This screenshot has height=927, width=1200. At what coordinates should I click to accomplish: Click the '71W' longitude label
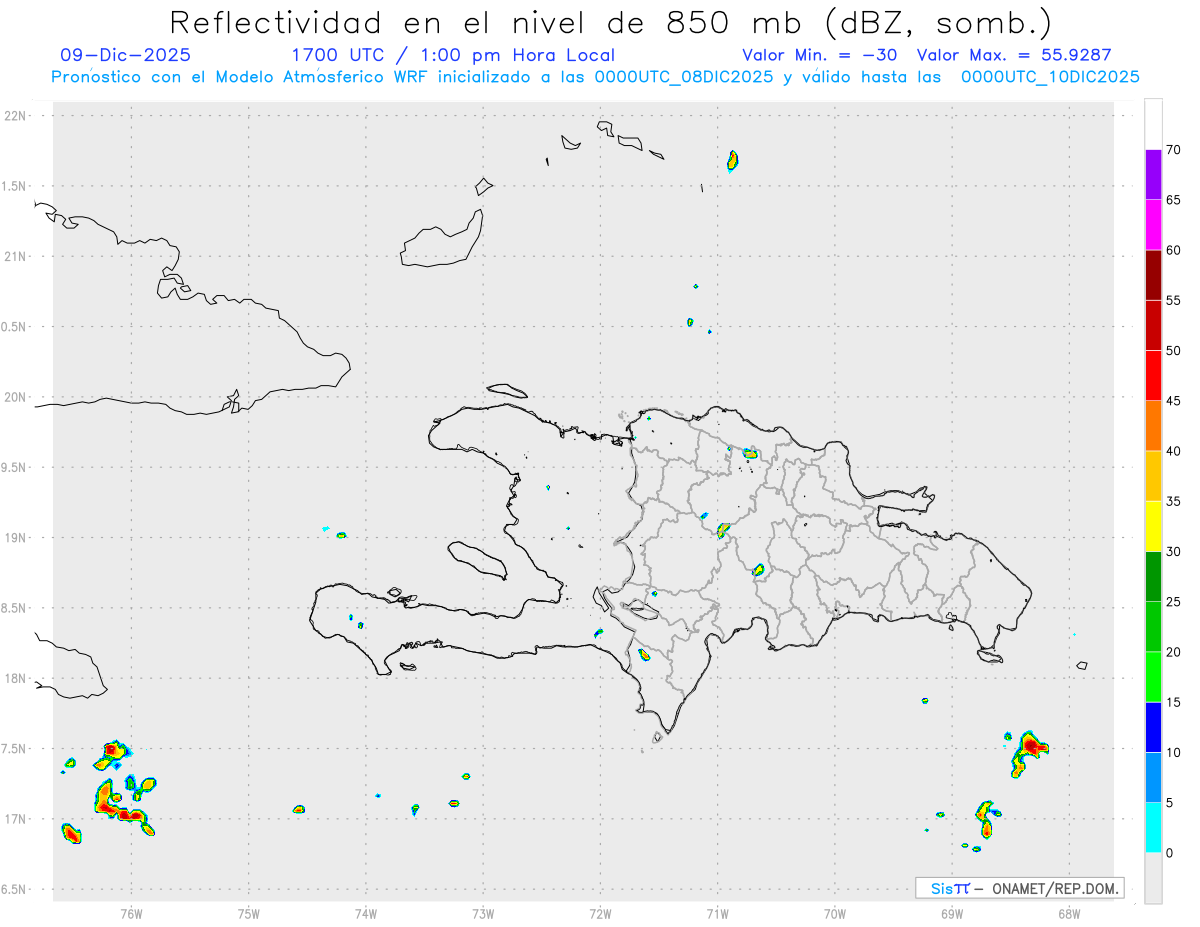tap(718, 913)
